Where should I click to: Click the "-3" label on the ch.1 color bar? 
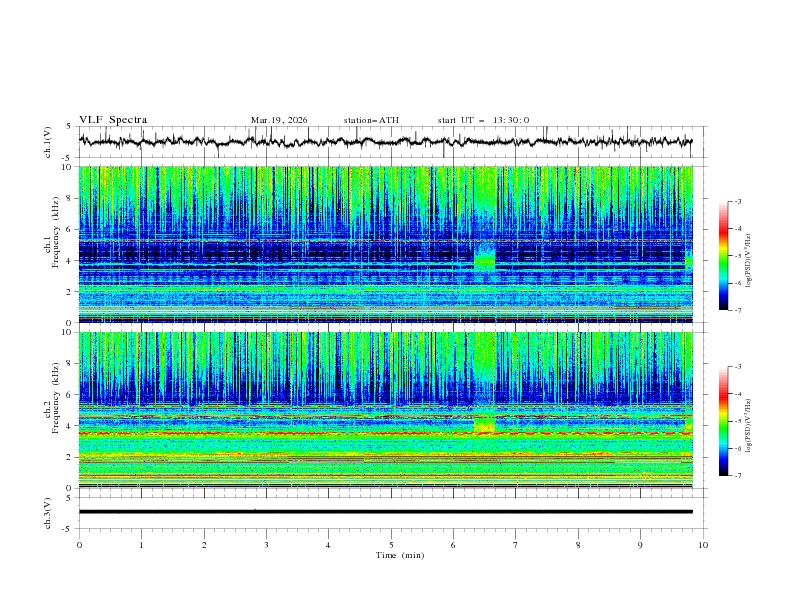737,201
